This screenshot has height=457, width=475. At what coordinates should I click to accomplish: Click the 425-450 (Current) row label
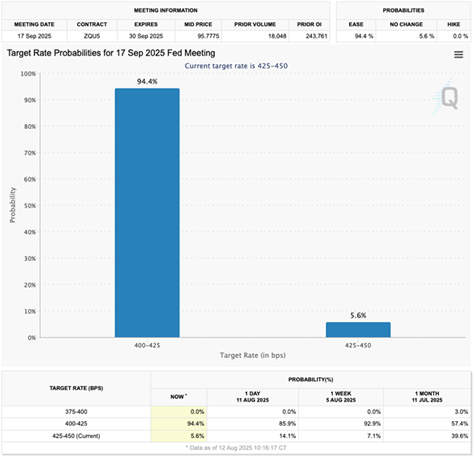(76, 436)
